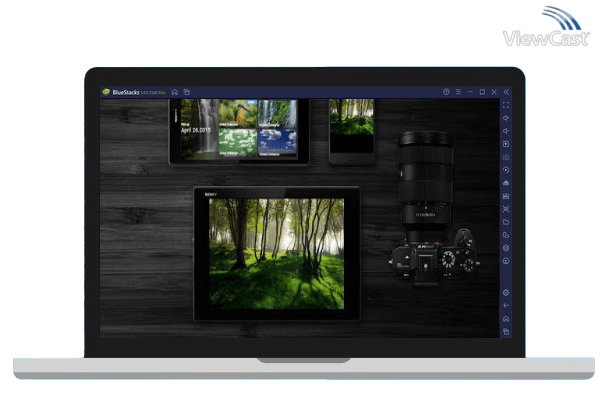602x414 pixels.
Task: Open the media folder sidebar icon
Action: (506, 222)
